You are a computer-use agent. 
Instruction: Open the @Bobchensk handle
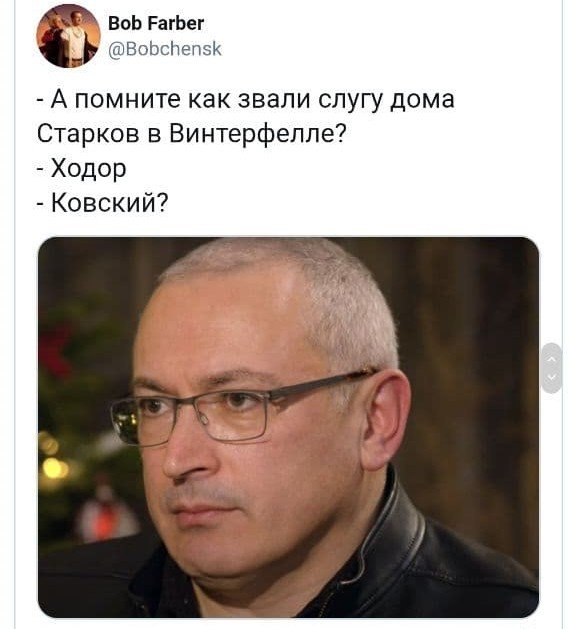point(165,49)
